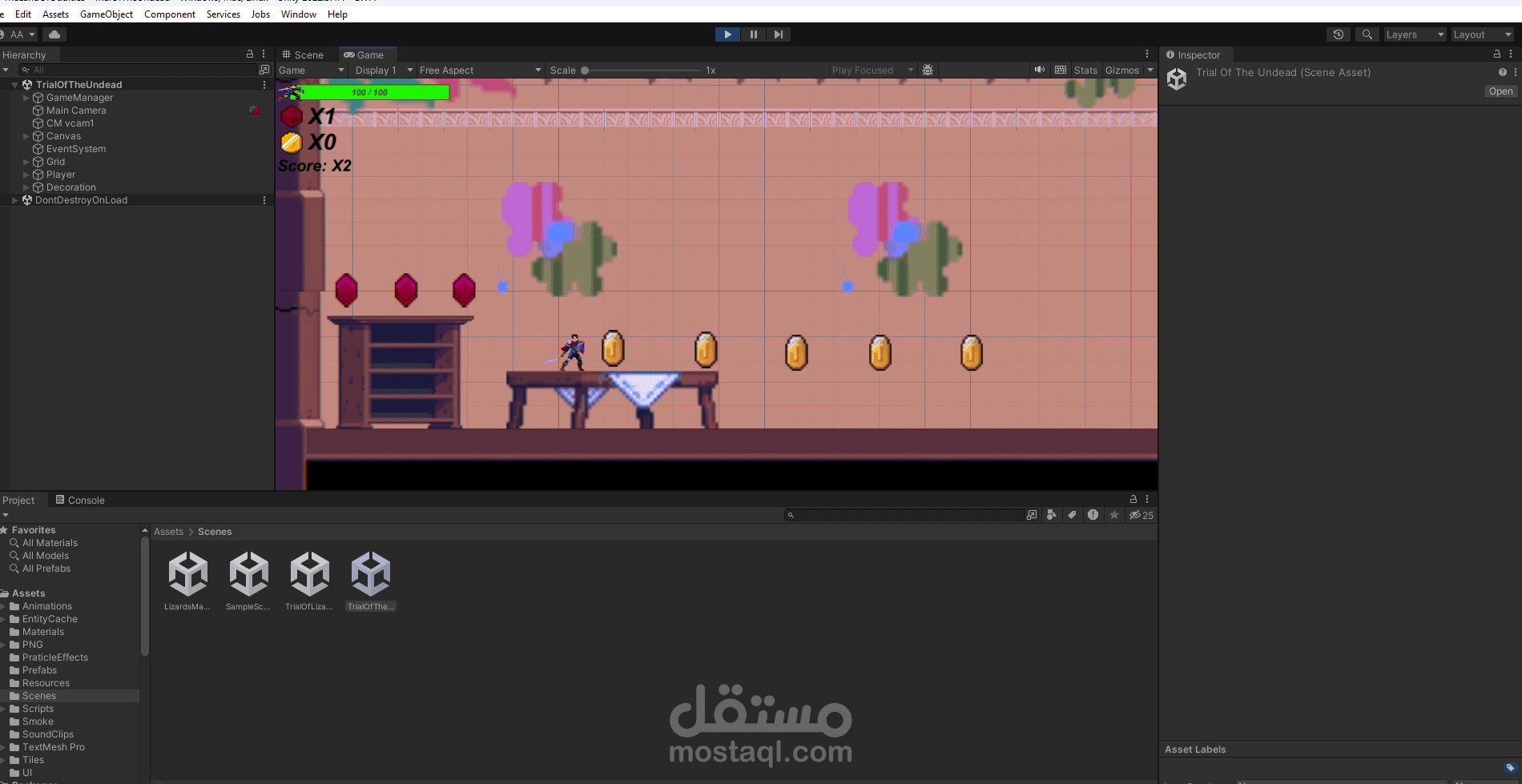Click the Step frame button

coord(779,34)
